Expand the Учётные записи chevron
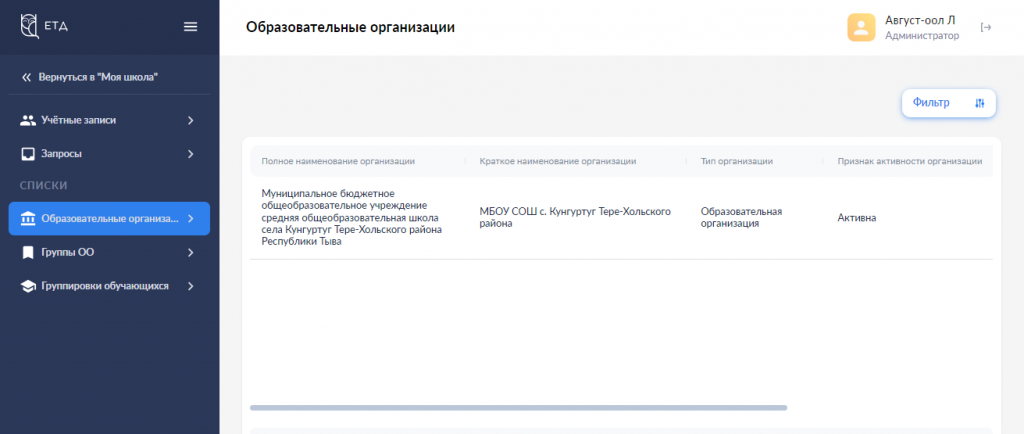 (190, 121)
